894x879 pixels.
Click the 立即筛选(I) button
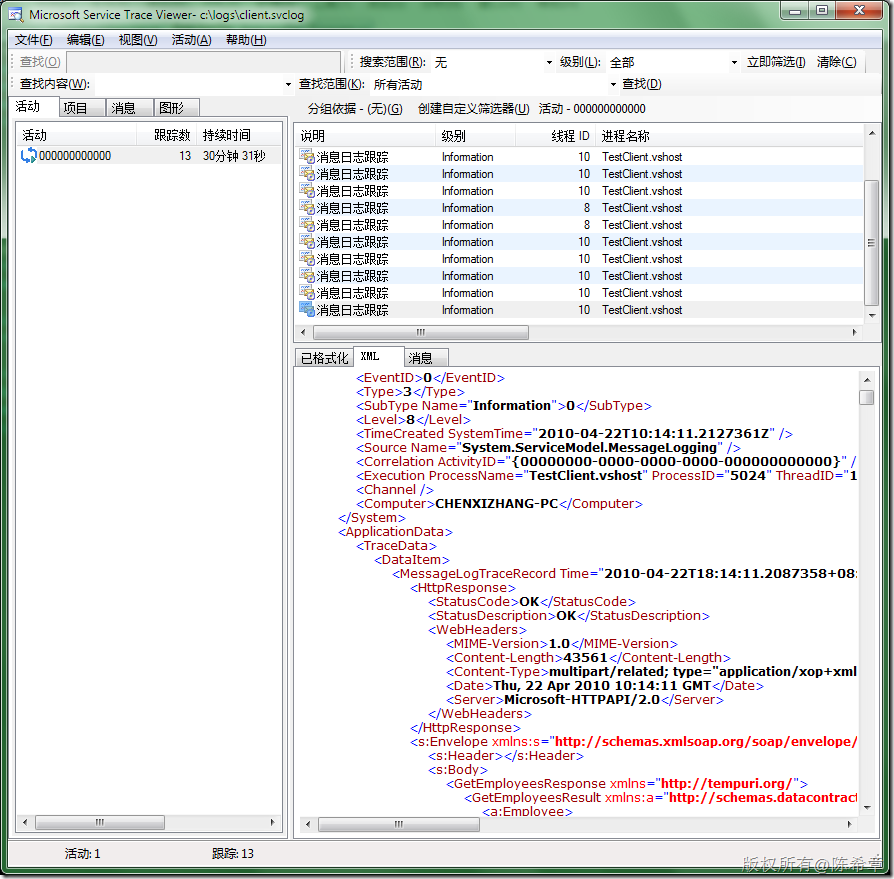click(x=776, y=62)
